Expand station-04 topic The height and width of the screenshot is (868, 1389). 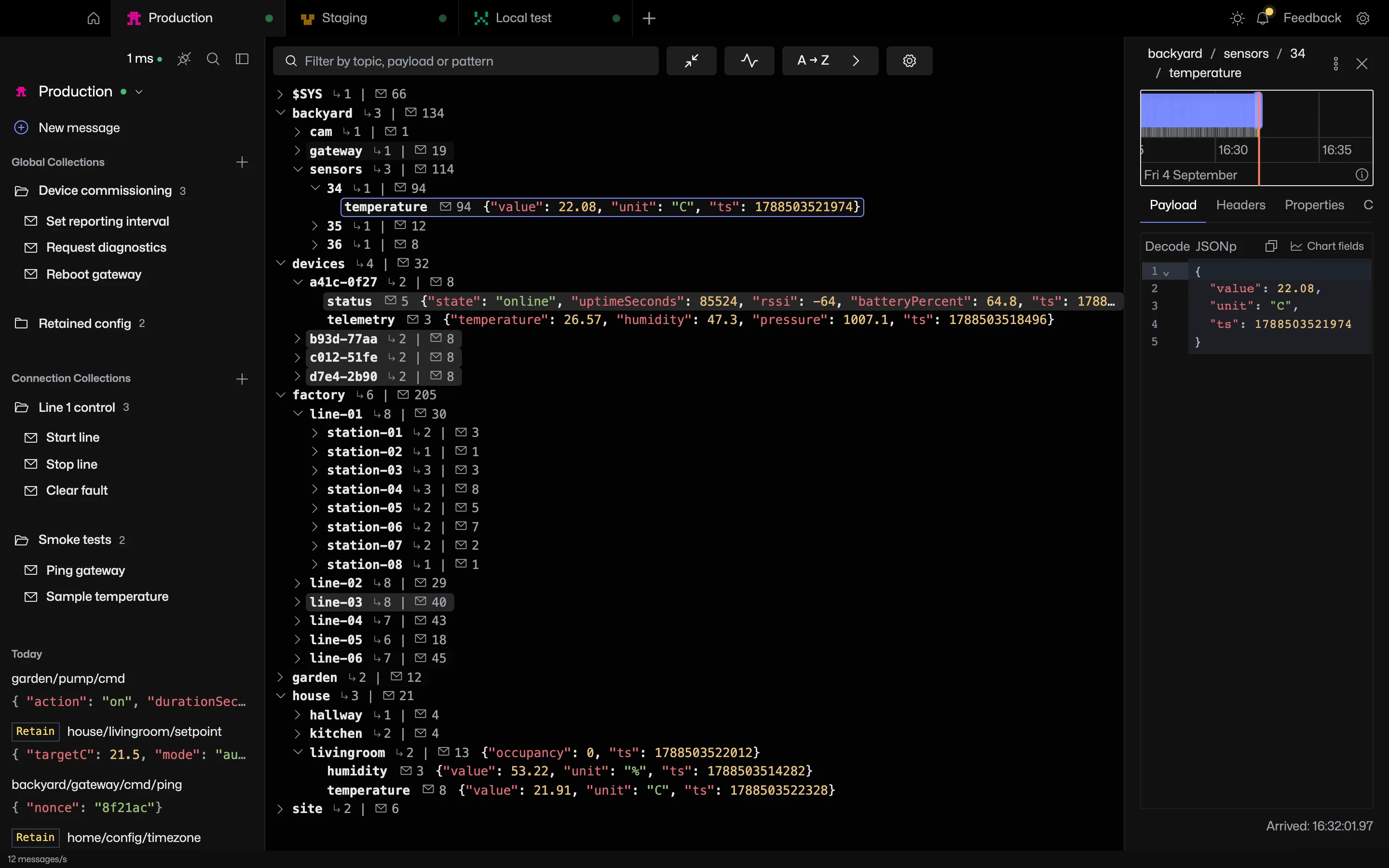pos(314,489)
